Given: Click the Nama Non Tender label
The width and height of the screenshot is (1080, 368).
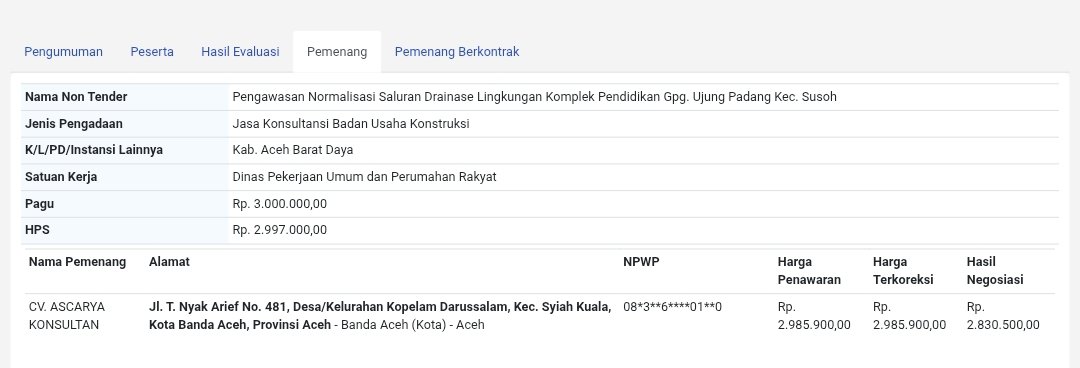Looking at the screenshot, I should 76,97.
